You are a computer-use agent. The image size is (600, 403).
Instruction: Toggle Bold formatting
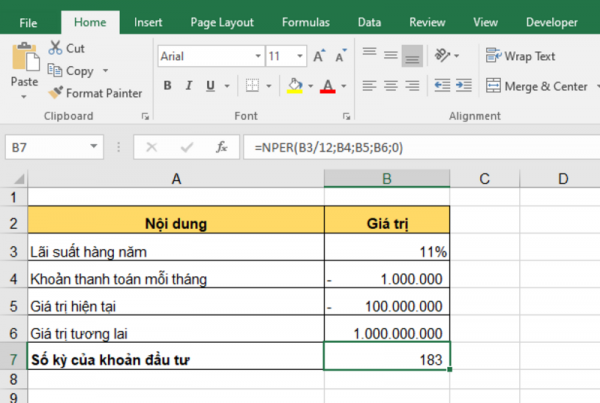(x=168, y=86)
